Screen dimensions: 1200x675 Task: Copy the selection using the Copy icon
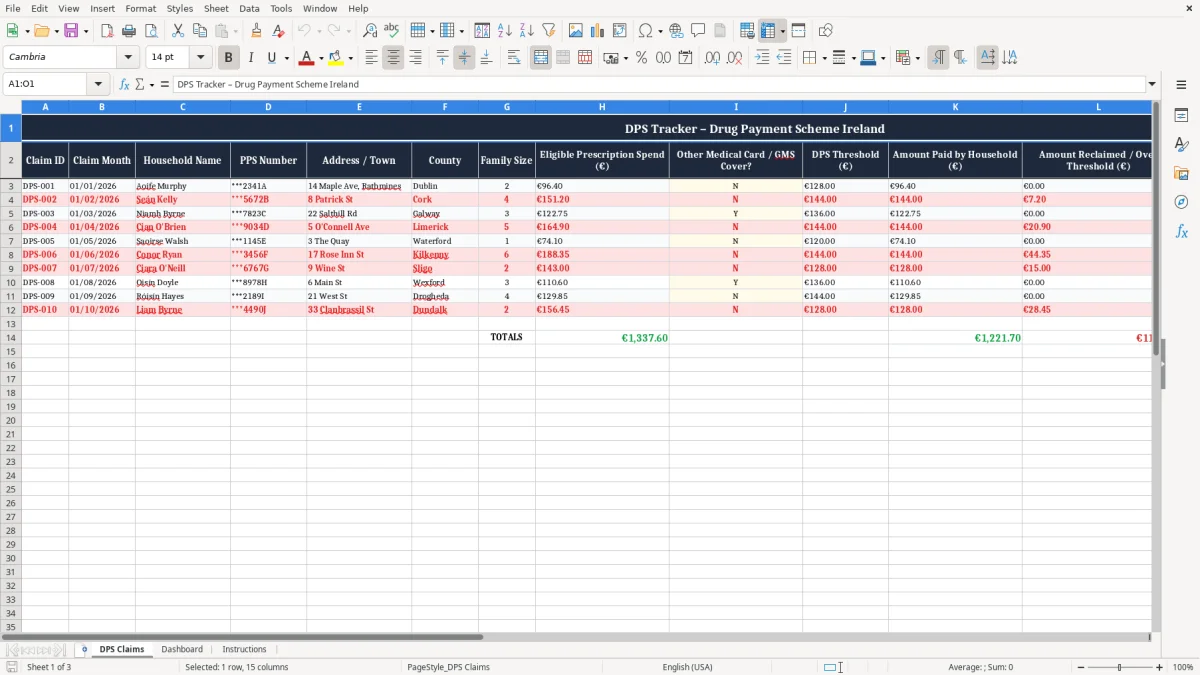click(x=200, y=31)
